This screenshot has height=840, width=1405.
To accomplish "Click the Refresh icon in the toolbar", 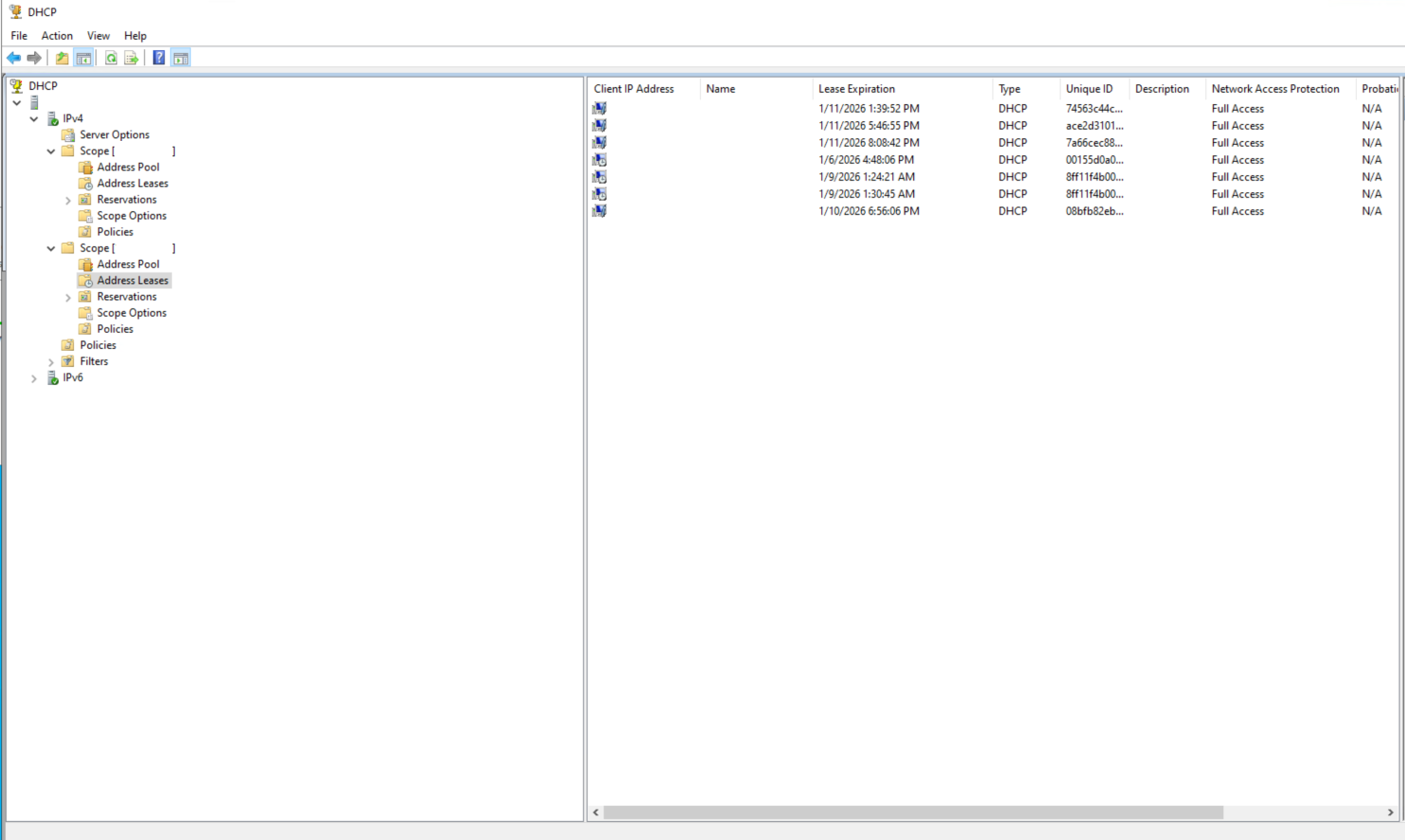I will (x=111, y=58).
